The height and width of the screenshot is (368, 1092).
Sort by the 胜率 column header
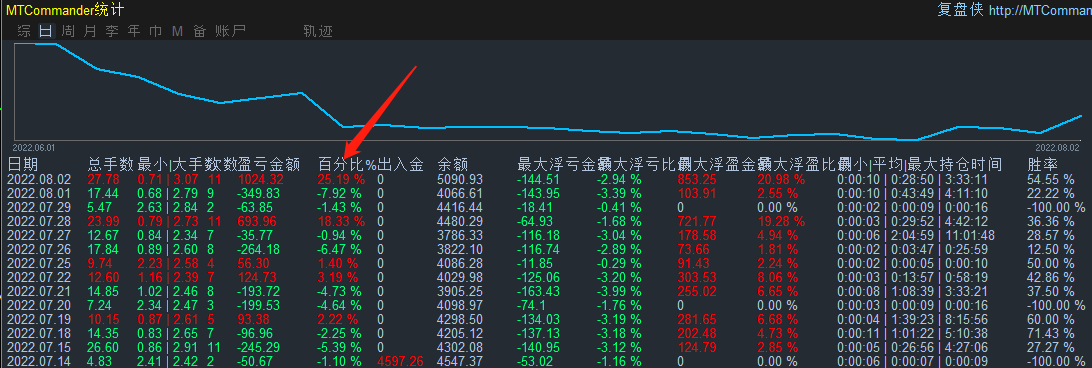coord(1043,164)
